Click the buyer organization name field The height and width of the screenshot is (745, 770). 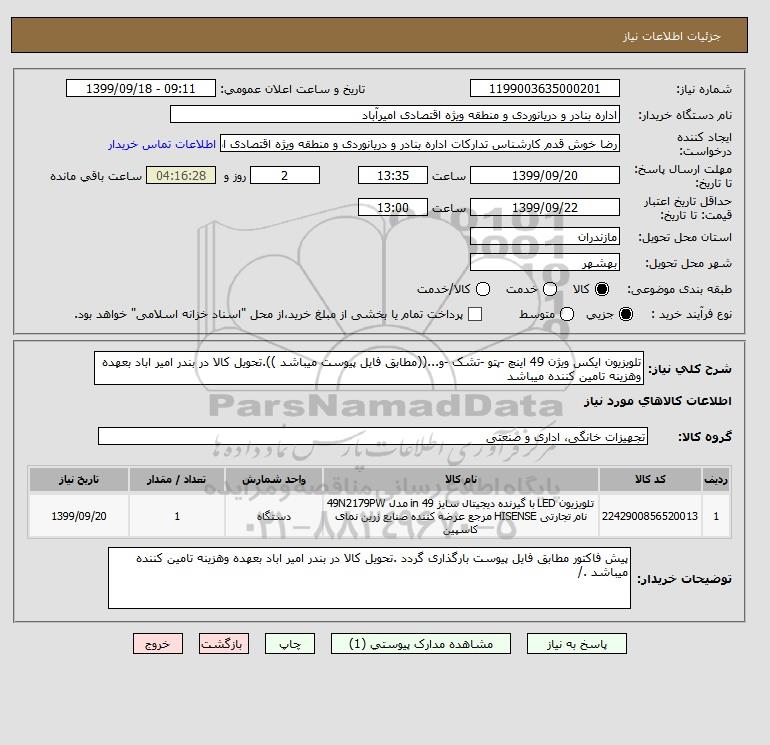point(395,114)
